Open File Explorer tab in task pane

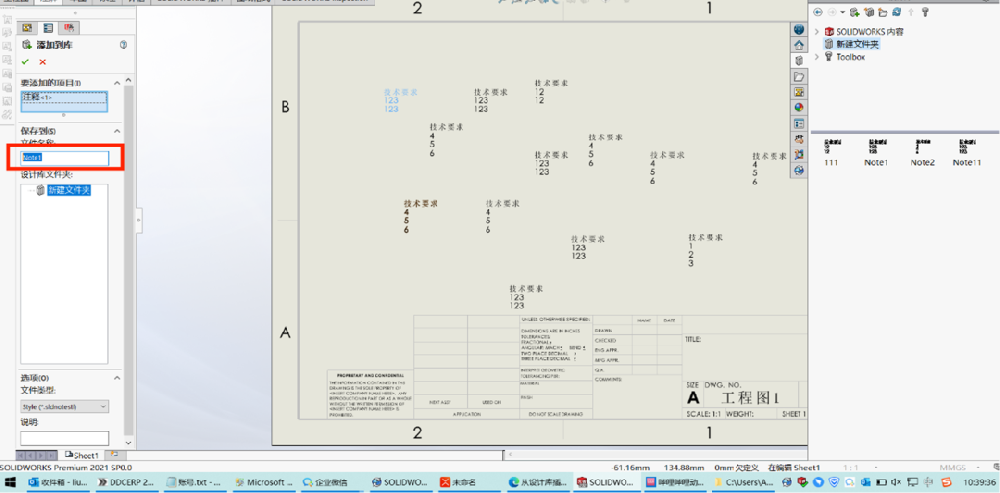click(x=798, y=77)
